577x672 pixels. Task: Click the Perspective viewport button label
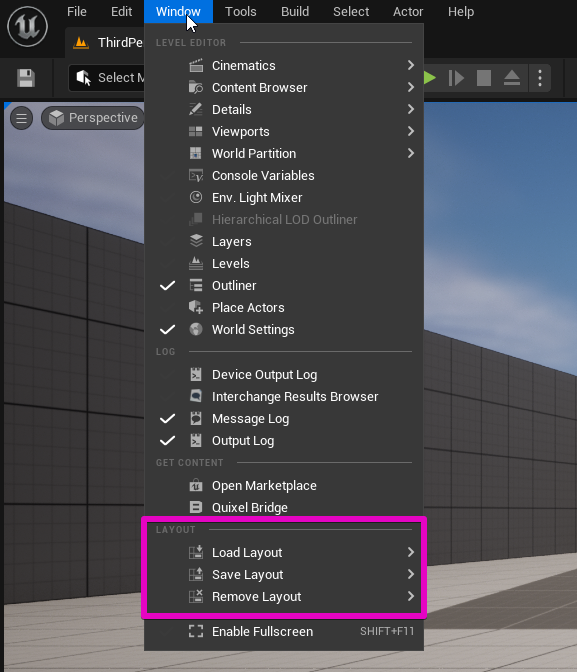pyautogui.click(x=103, y=118)
